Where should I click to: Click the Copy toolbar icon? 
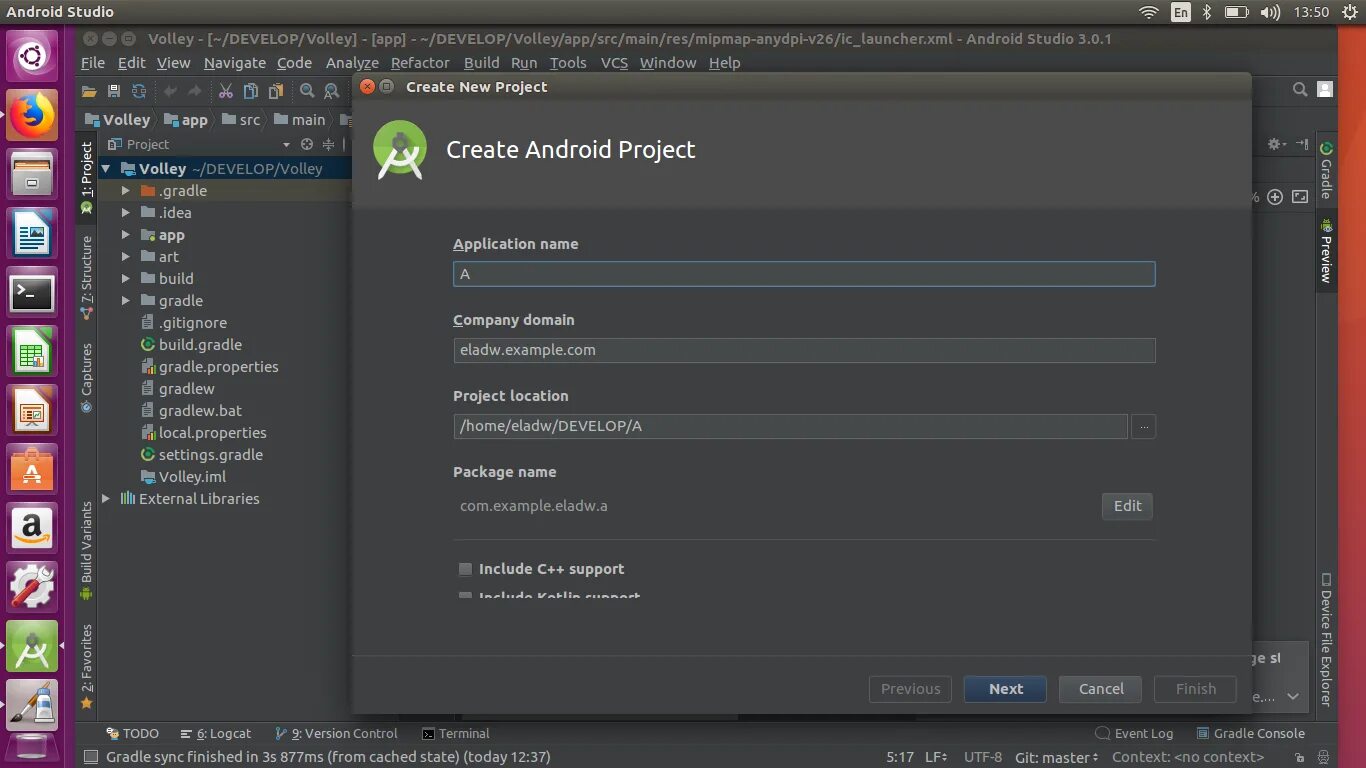click(251, 91)
